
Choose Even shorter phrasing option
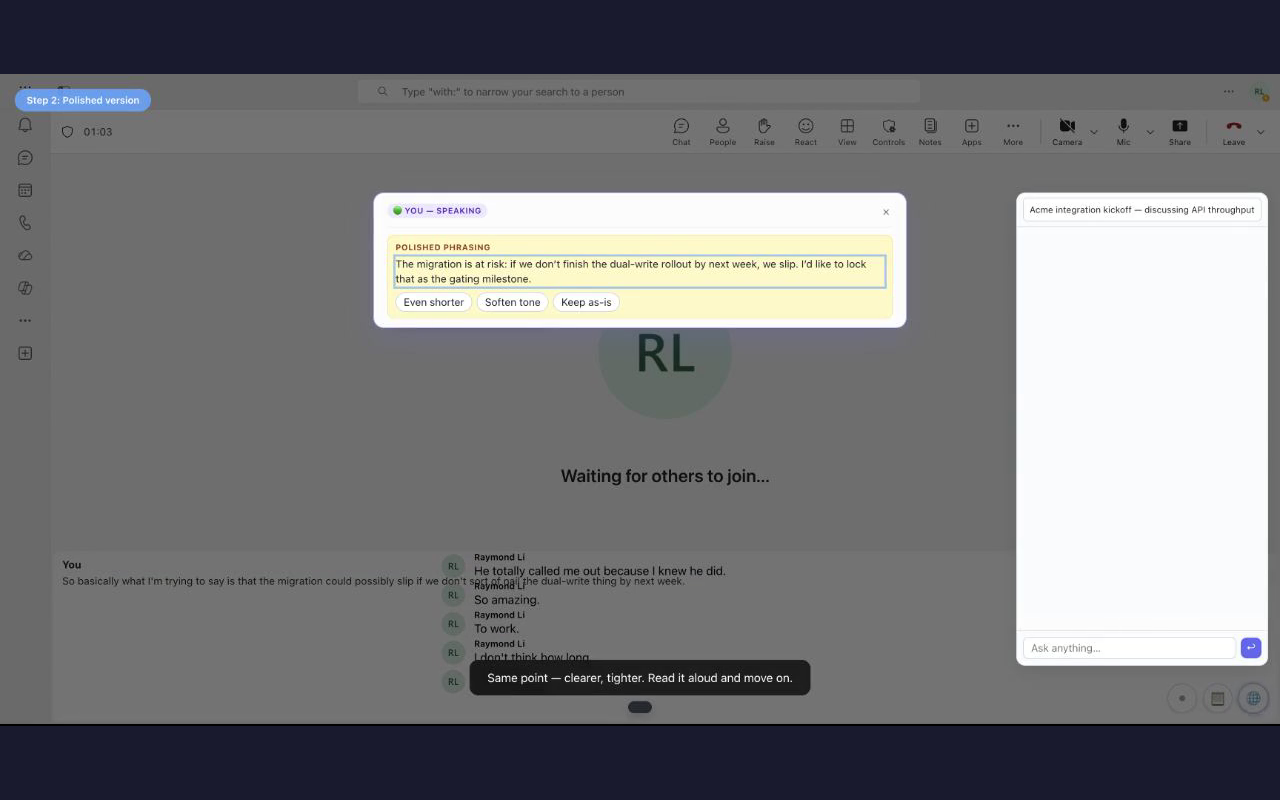[433, 302]
